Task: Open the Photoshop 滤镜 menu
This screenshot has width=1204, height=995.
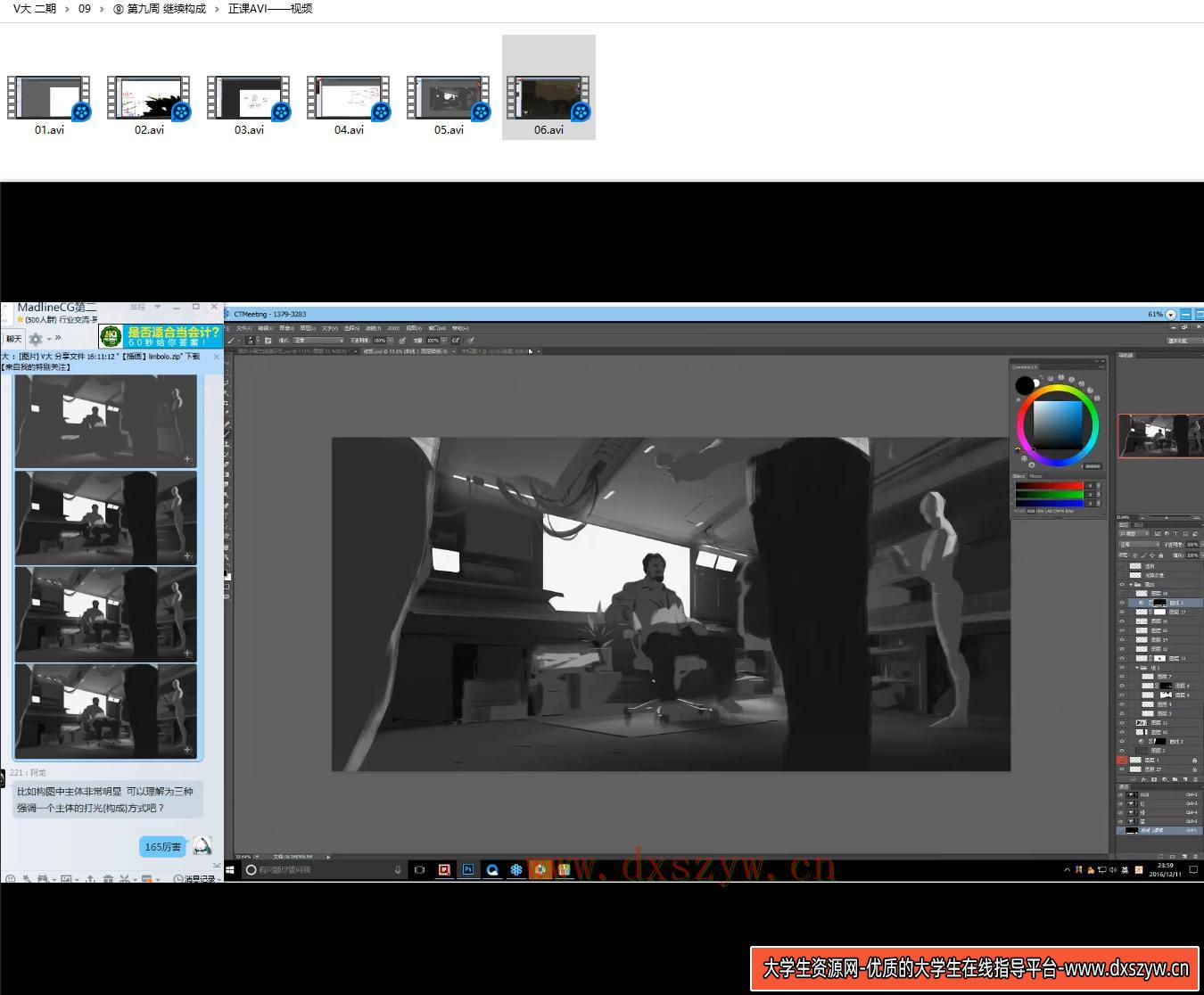Action: [x=373, y=328]
